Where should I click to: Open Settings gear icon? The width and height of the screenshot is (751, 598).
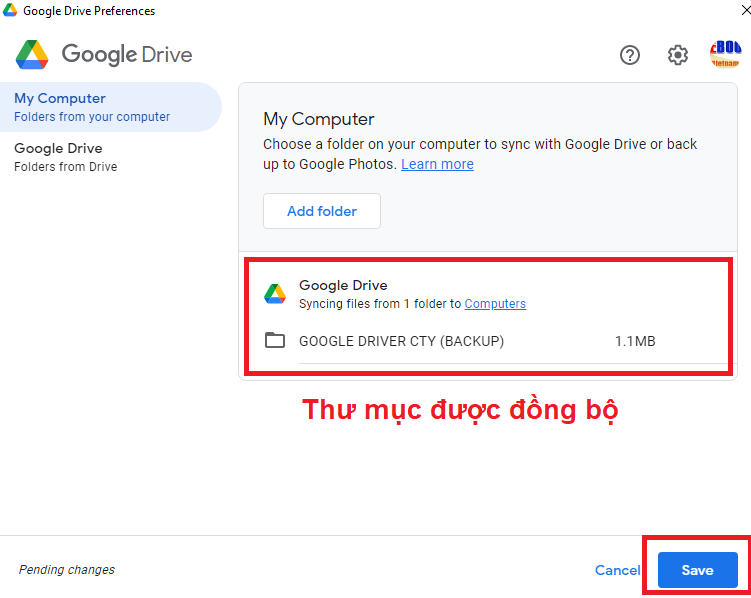click(677, 55)
